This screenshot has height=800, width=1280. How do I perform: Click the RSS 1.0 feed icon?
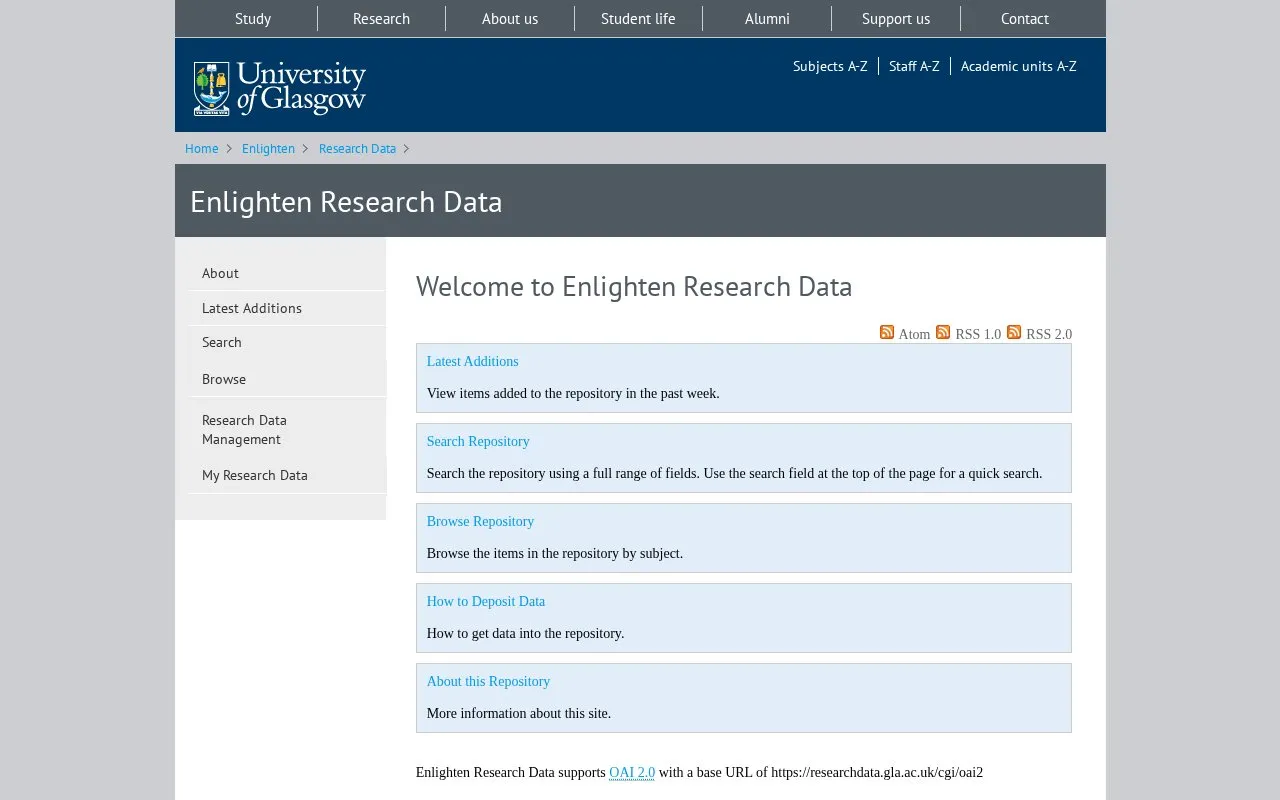click(x=943, y=332)
